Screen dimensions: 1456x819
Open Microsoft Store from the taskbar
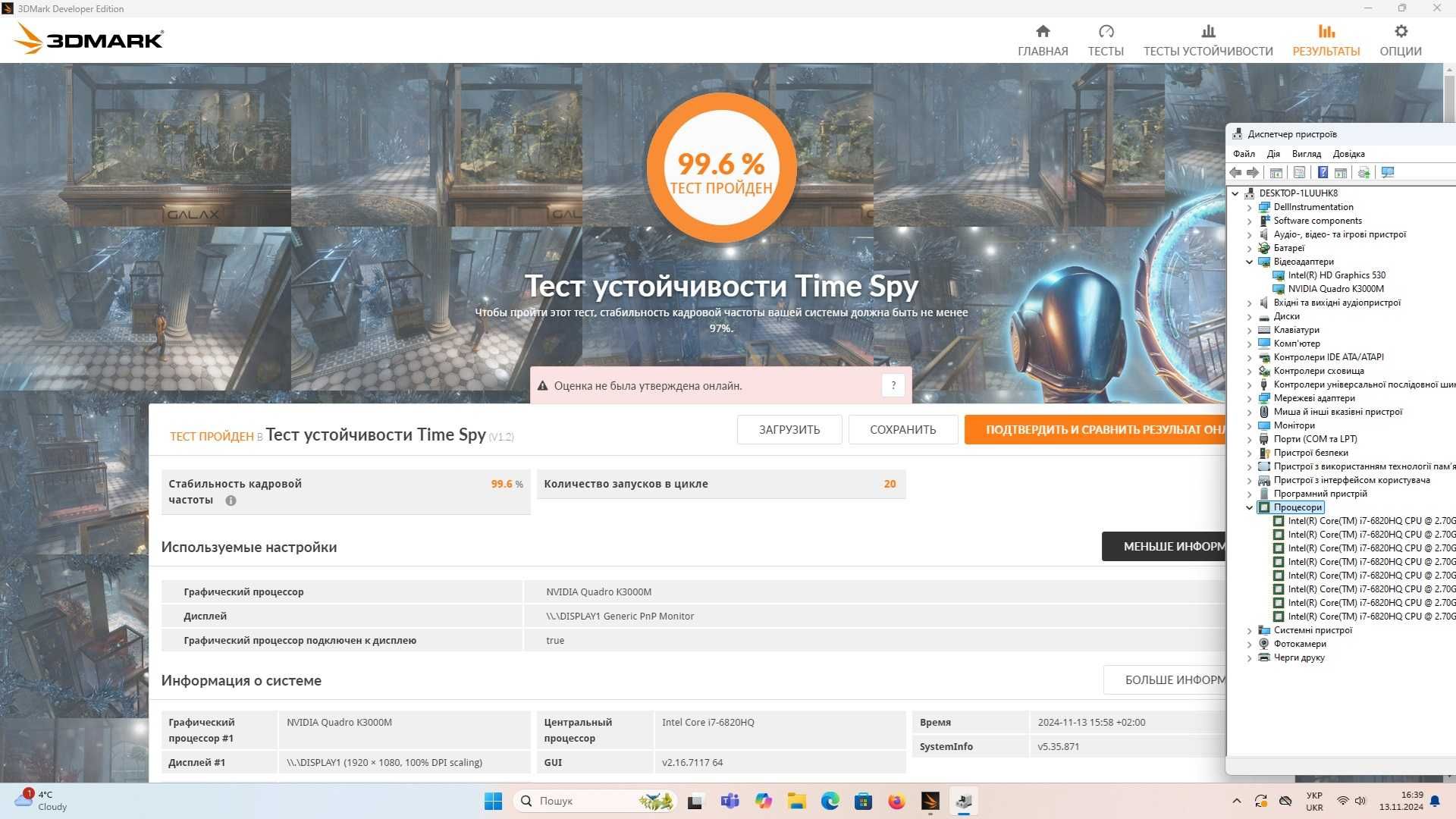coord(863,801)
